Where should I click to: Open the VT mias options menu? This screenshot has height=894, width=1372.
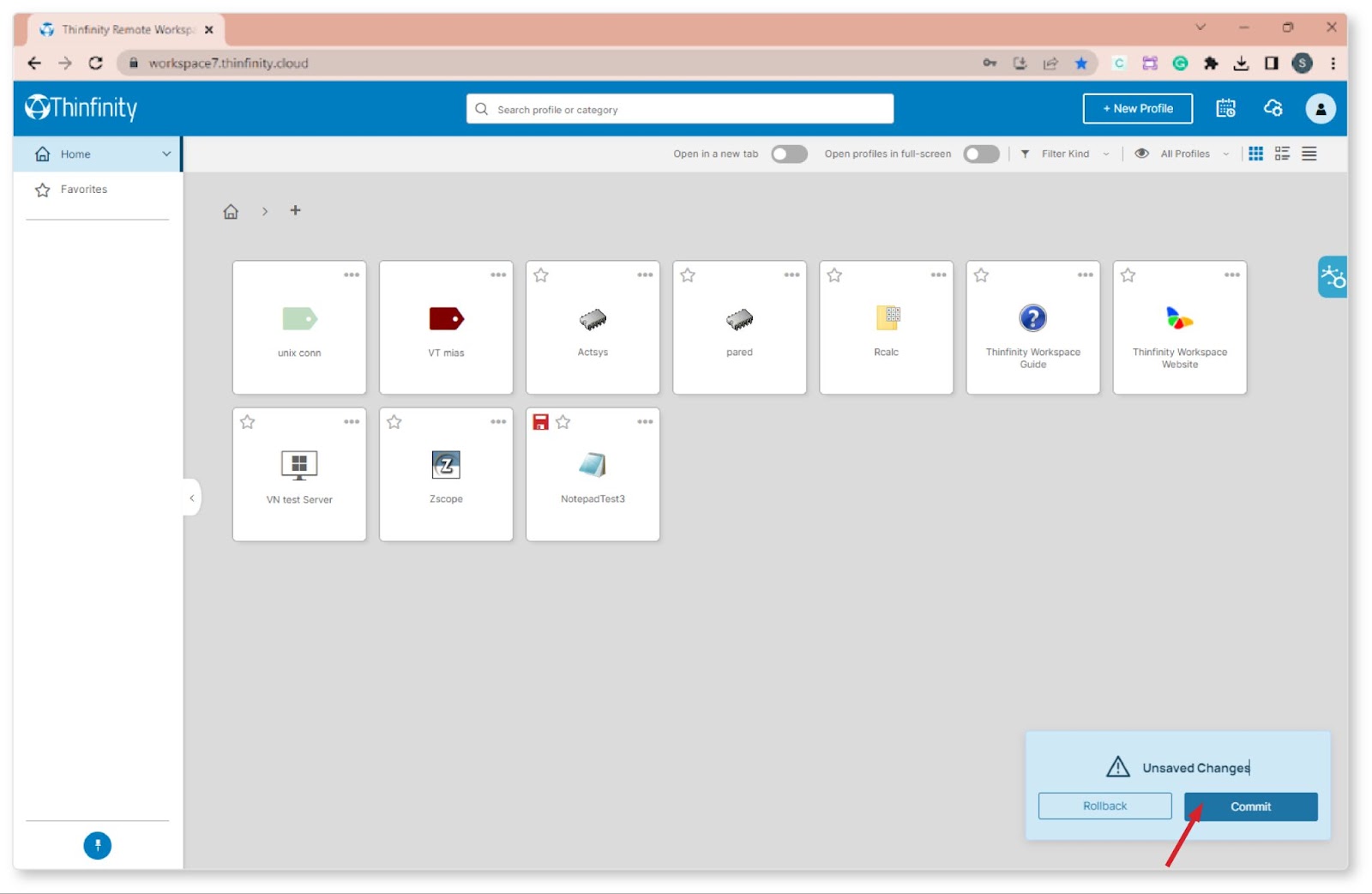tap(498, 275)
